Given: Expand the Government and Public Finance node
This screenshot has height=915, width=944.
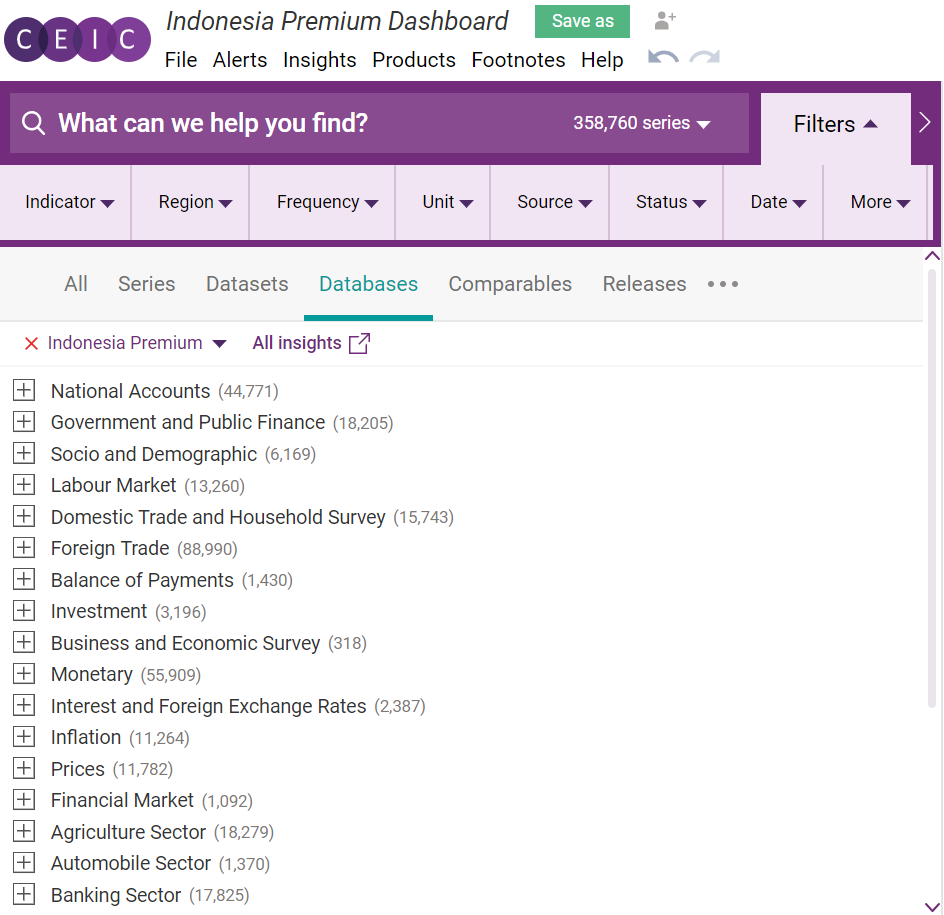Looking at the screenshot, I should click(x=23, y=421).
